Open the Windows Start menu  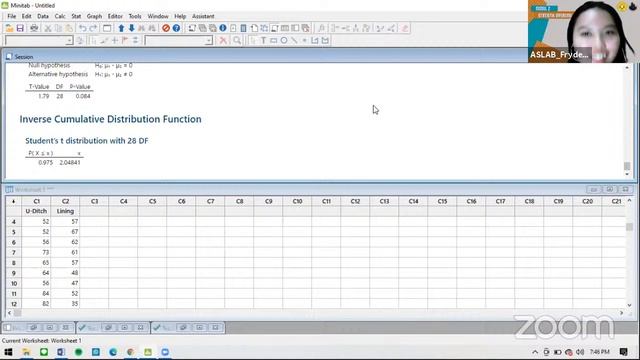(x=8, y=352)
